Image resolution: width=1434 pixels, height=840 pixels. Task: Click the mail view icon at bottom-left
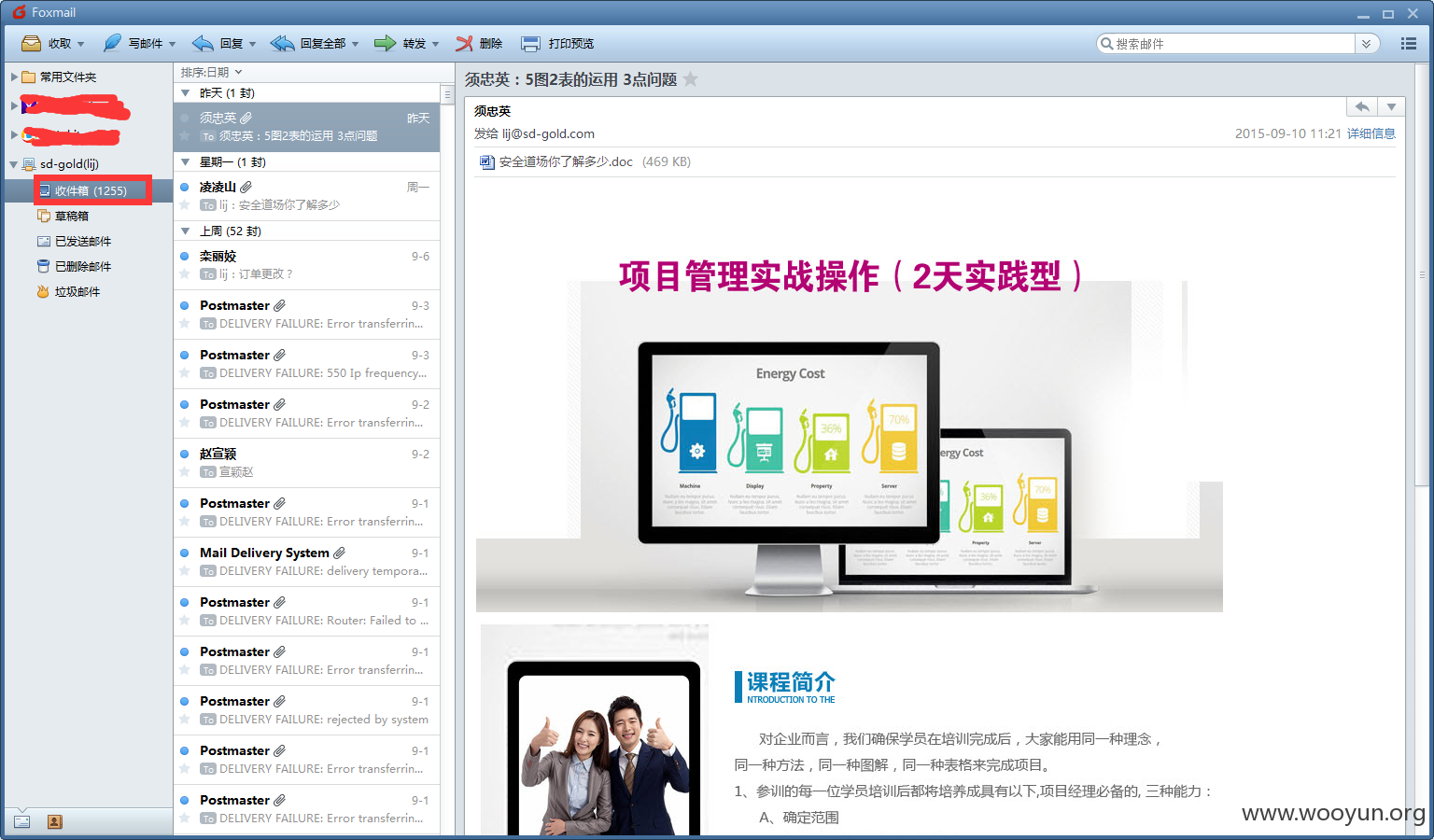point(21,821)
